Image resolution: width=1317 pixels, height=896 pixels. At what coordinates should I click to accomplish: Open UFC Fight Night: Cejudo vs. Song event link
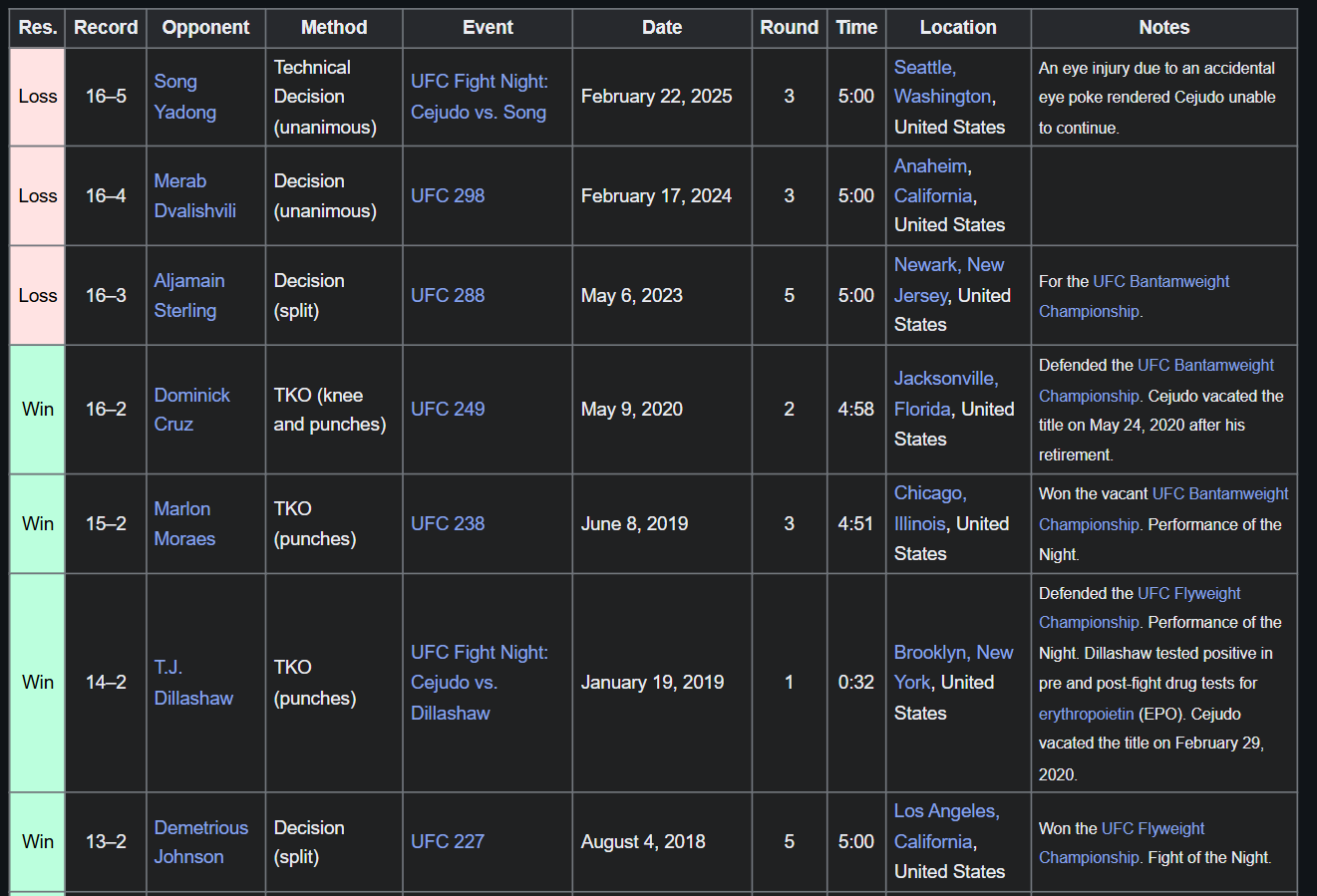[480, 97]
